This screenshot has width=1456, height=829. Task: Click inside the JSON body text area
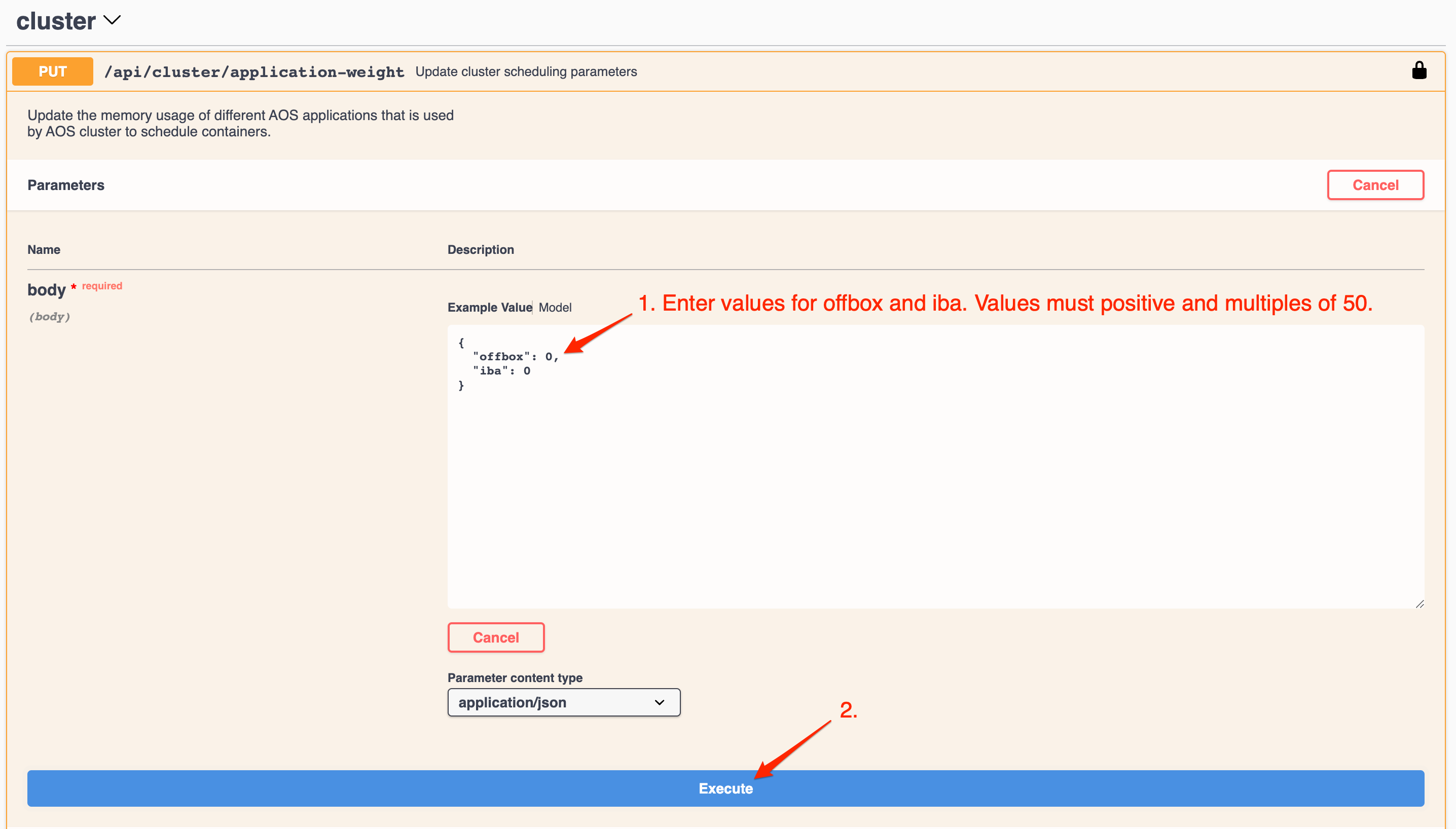coord(934,484)
